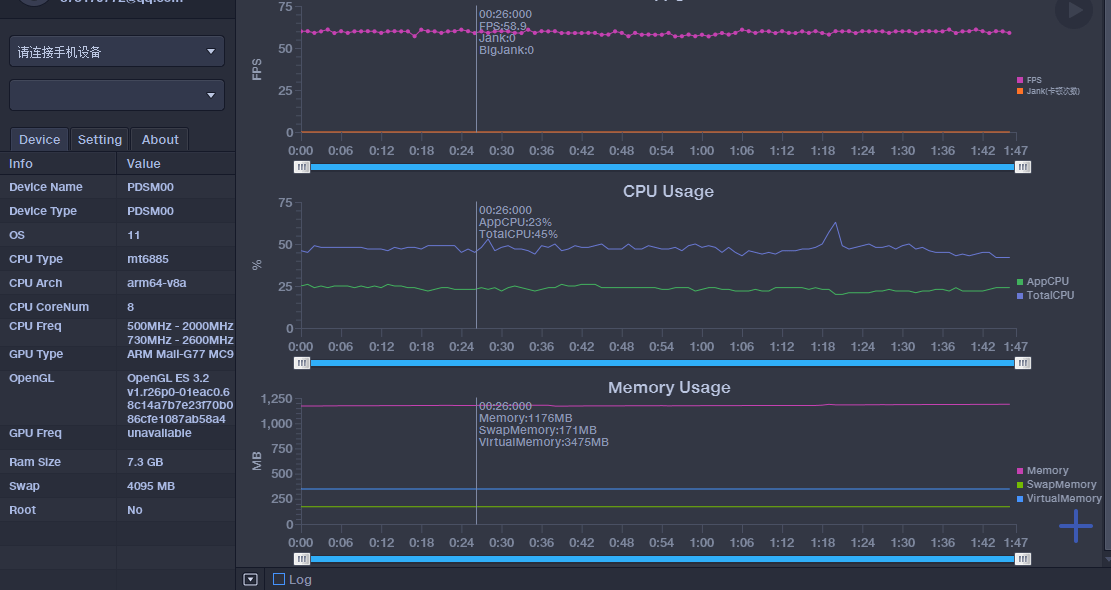The image size is (1111, 590).
Task: Click the FPS legend color marker
Action: (x=1020, y=80)
